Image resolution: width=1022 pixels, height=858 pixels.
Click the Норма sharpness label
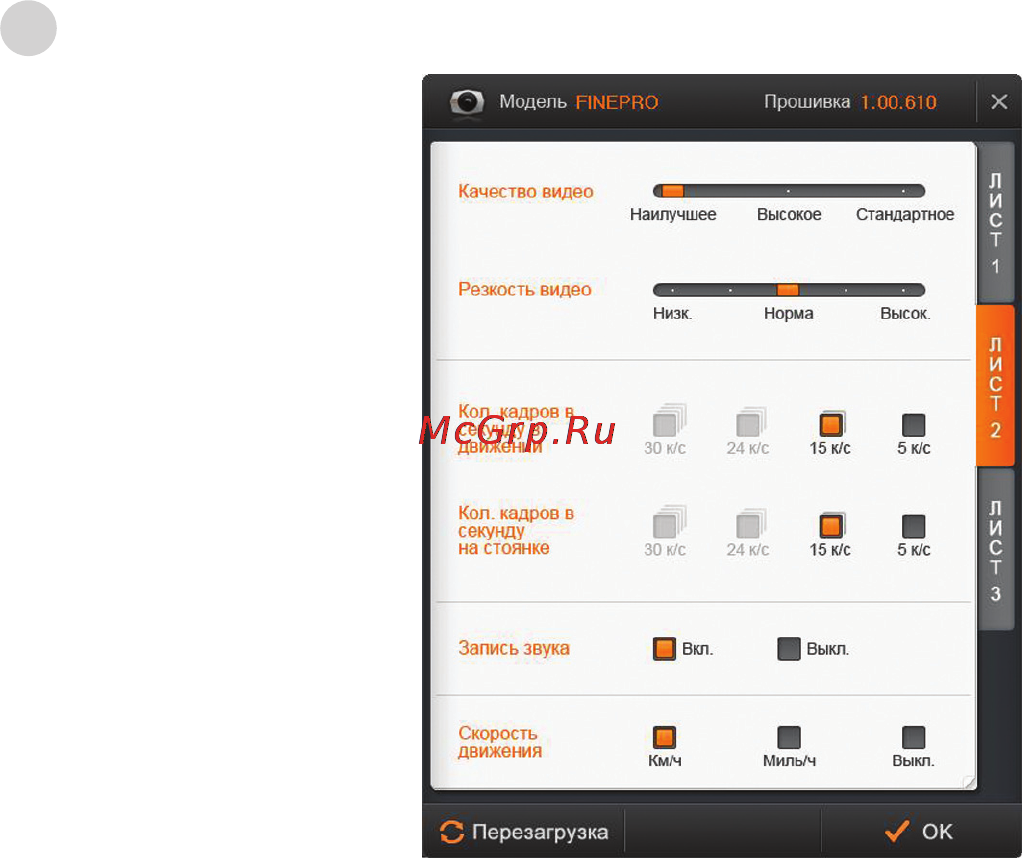coord(789,314)
